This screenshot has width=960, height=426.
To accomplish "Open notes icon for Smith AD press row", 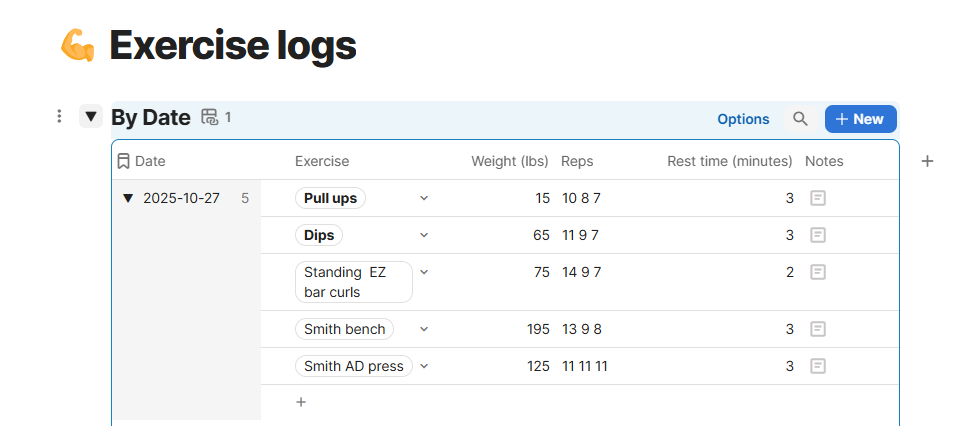I will pyautogui.click(x=817, y=366).
